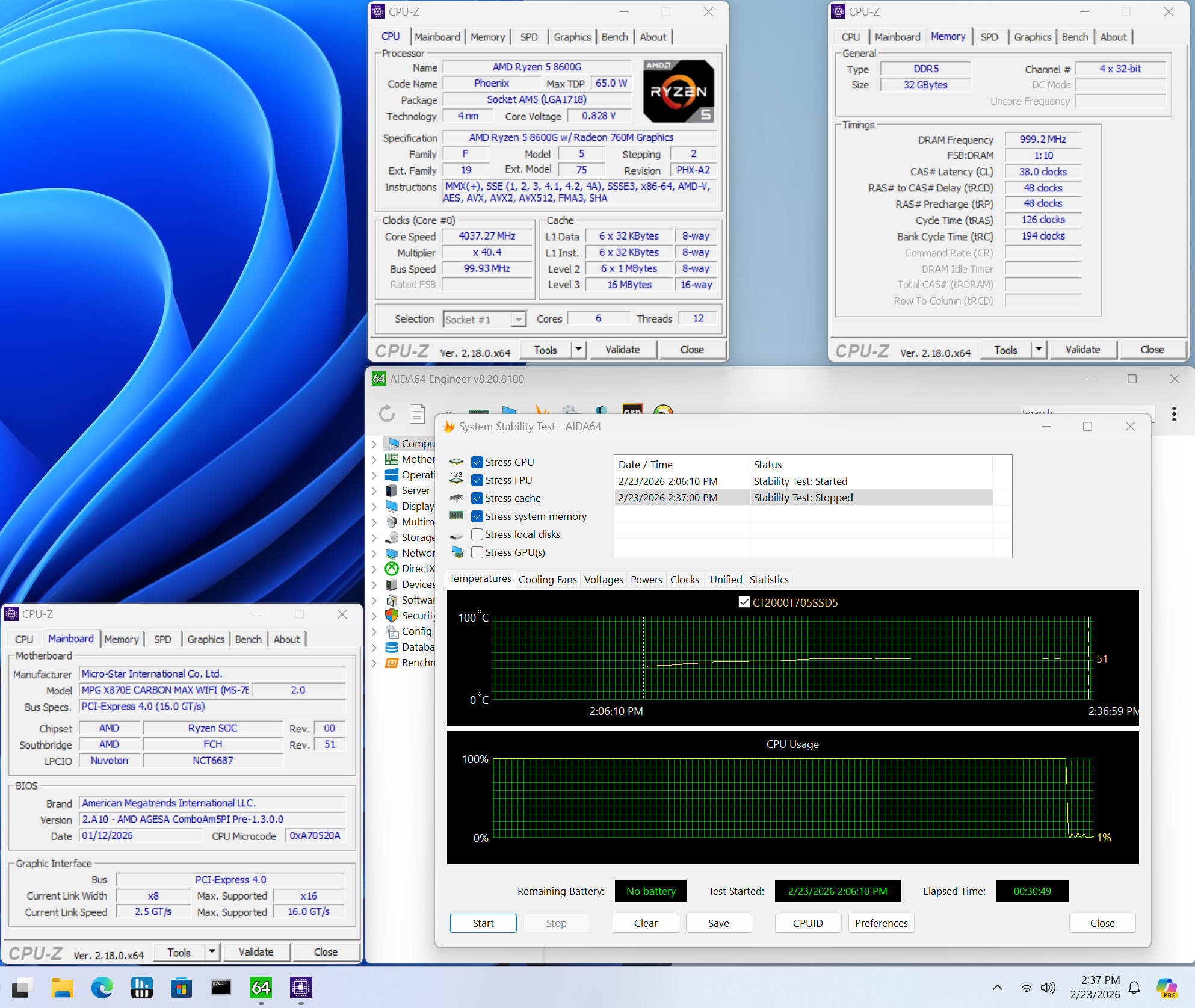Enable the Stress local disks checkbox
This screenshot has height=1008, width=1195.
477,534
